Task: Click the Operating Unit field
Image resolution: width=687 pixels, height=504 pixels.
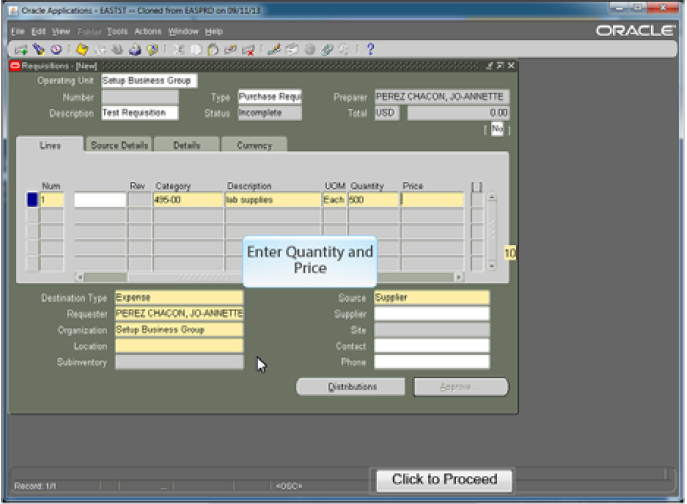Action: coord(149,81)
